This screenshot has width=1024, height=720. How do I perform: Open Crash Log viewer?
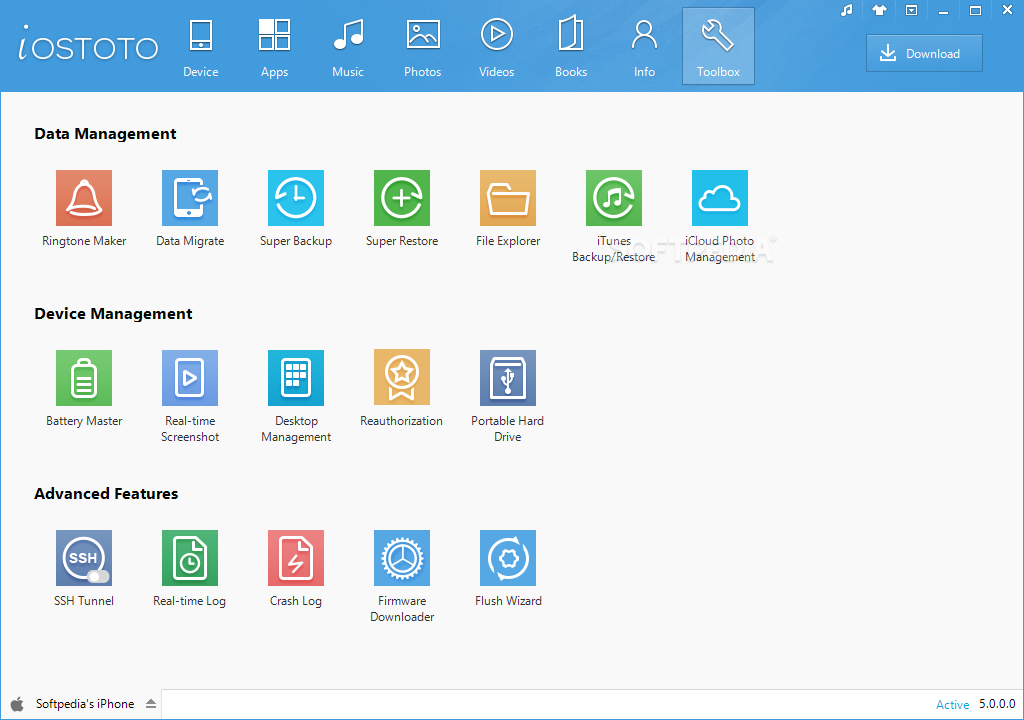click(296, 558)
